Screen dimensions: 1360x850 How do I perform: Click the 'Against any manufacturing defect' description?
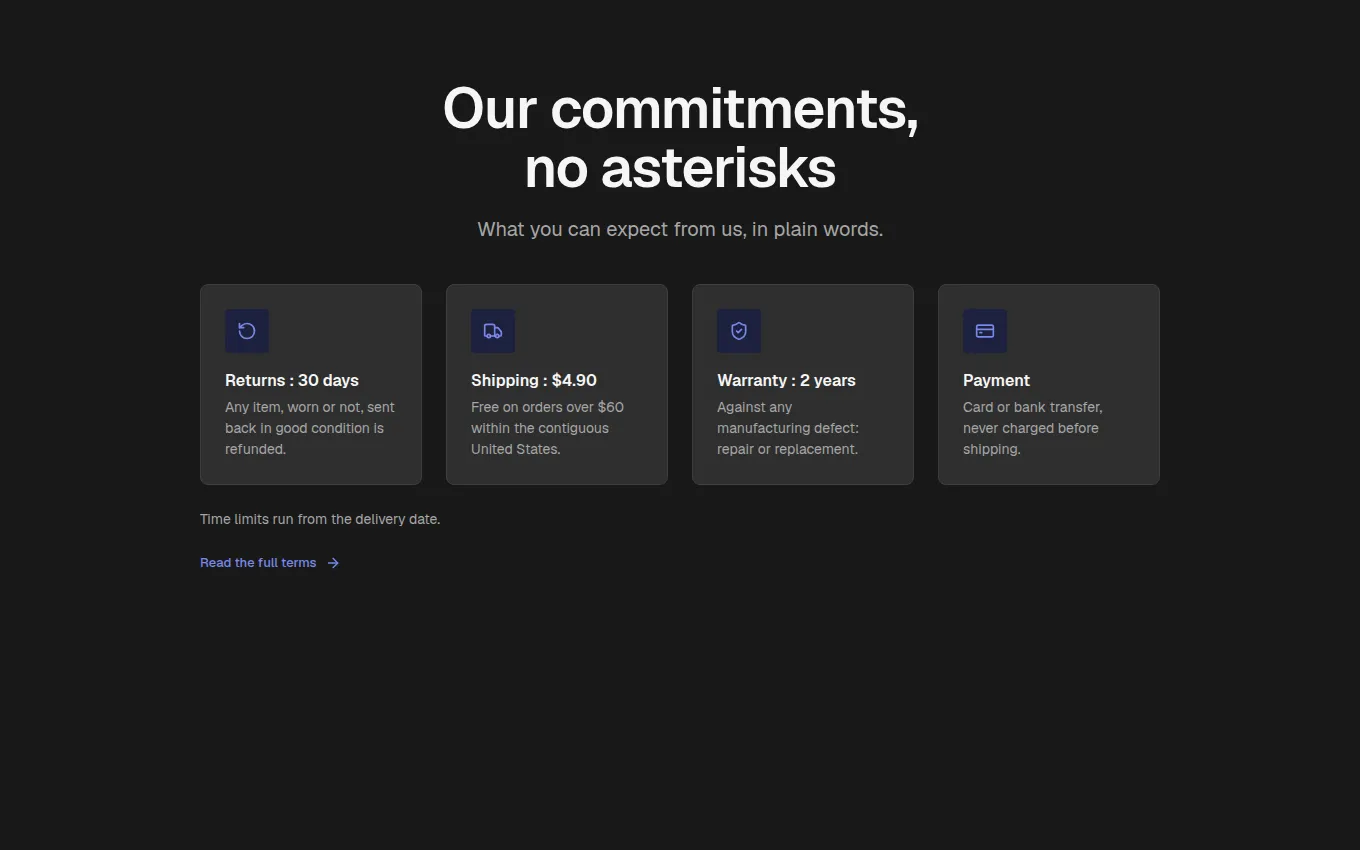point(788,428)
